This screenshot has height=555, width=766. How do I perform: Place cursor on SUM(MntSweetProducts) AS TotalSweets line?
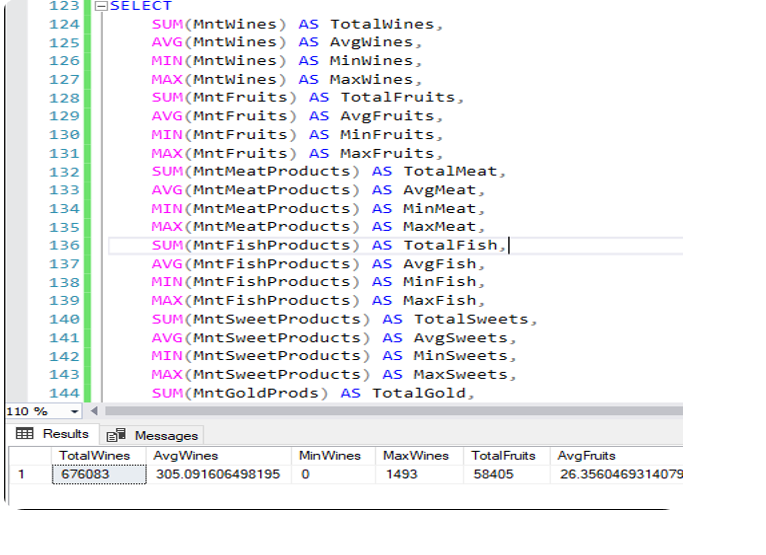click(x=344, y=319)
